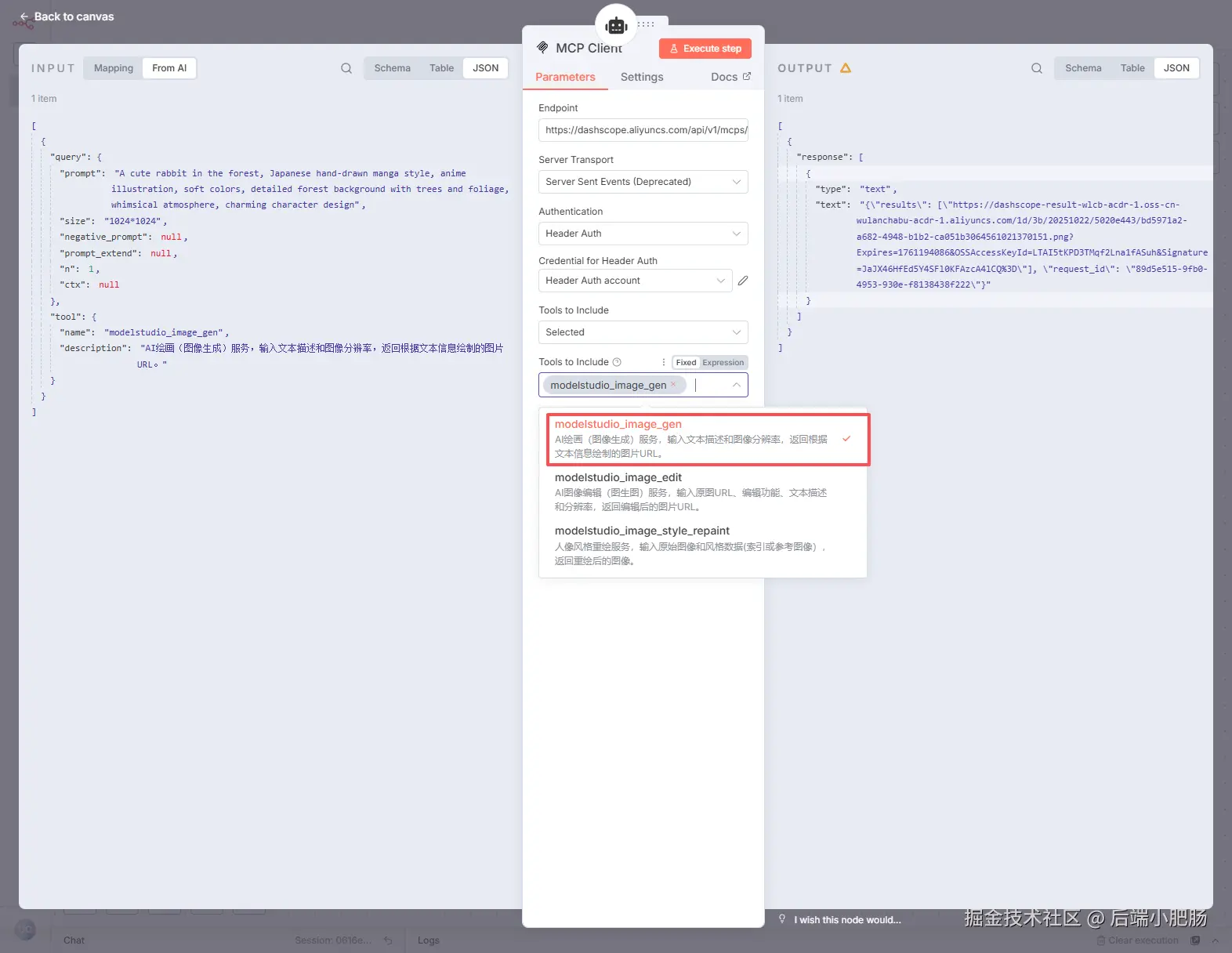Open the Credential for Header Auth dropdown
This screenshot has width=1232, height=953.
point(636,281)
